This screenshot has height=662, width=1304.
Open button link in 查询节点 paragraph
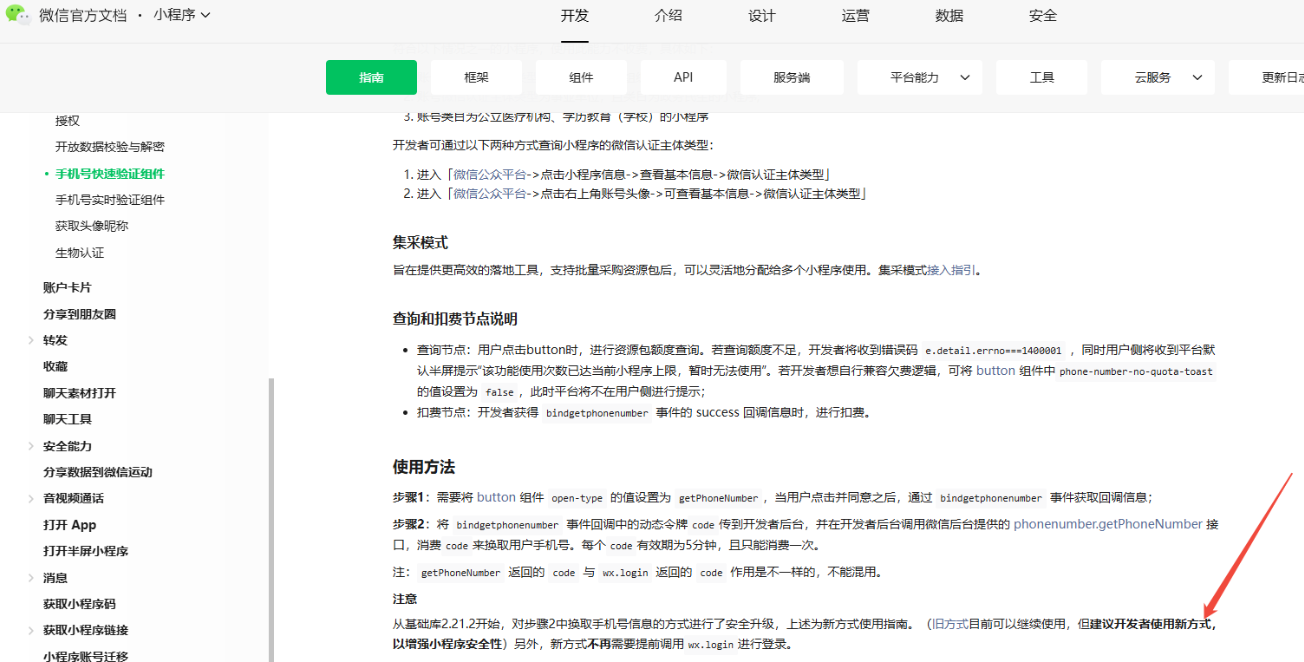tap(995, 370)
